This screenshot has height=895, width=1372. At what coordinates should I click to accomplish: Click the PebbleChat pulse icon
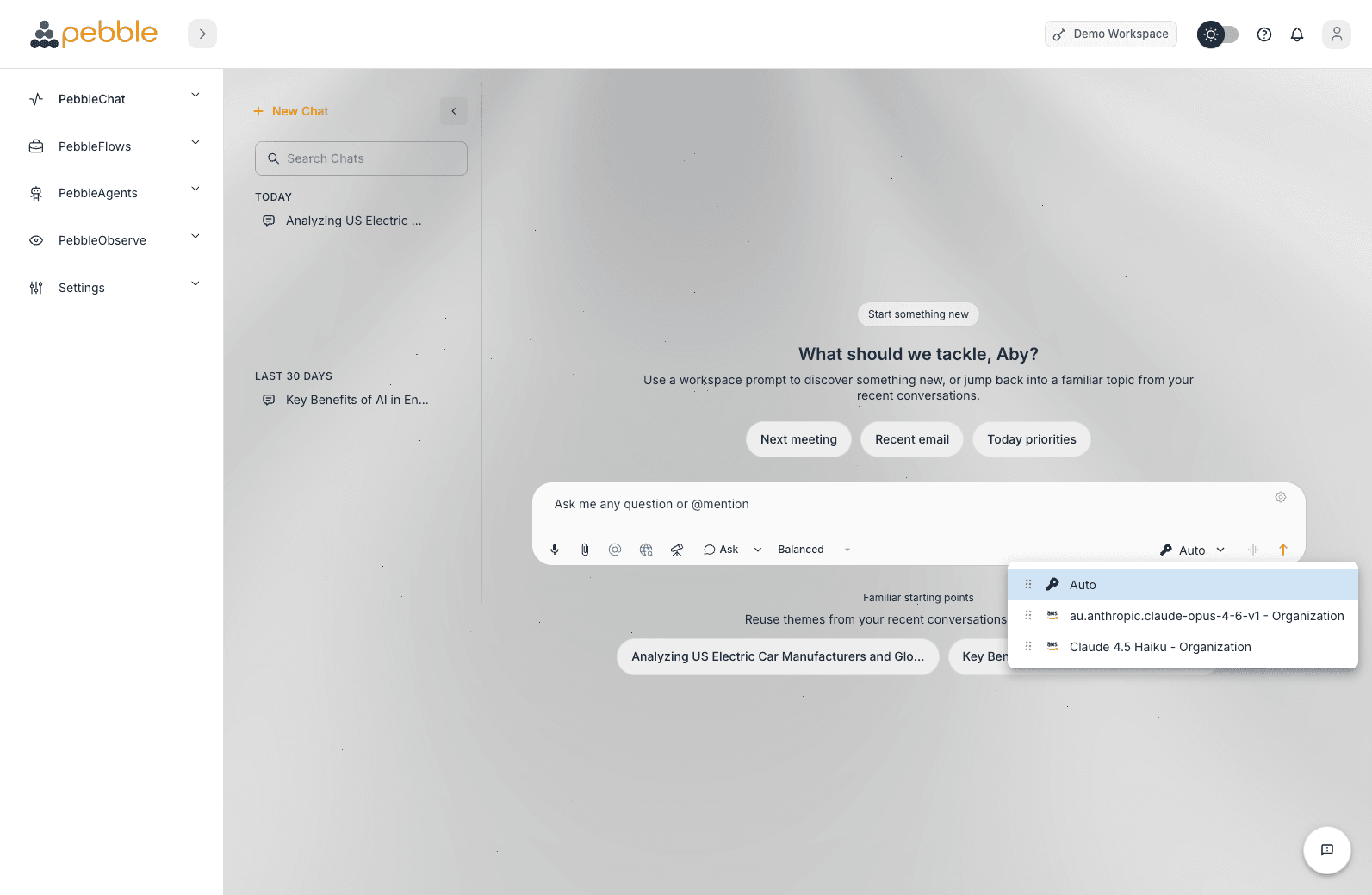point(36,99)
